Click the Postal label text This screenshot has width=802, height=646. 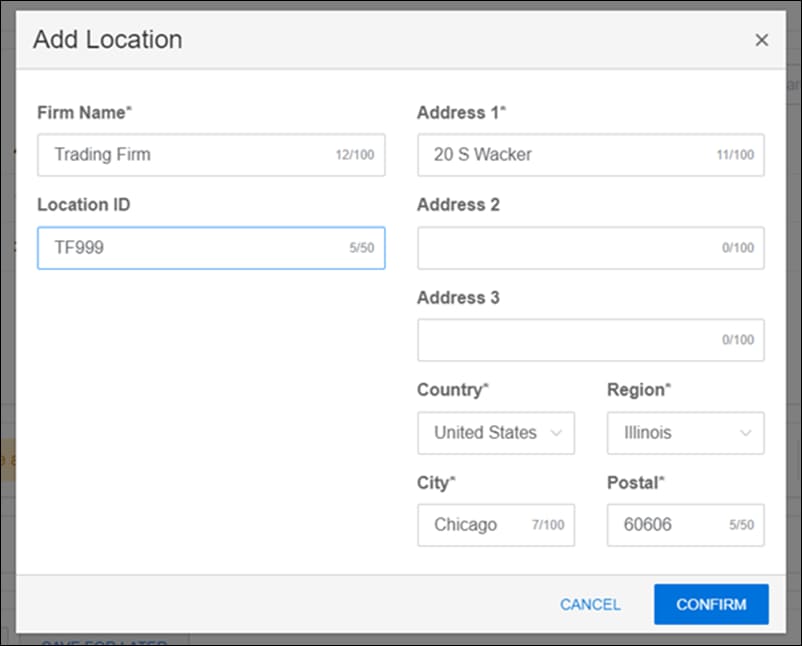click(633, 483)
